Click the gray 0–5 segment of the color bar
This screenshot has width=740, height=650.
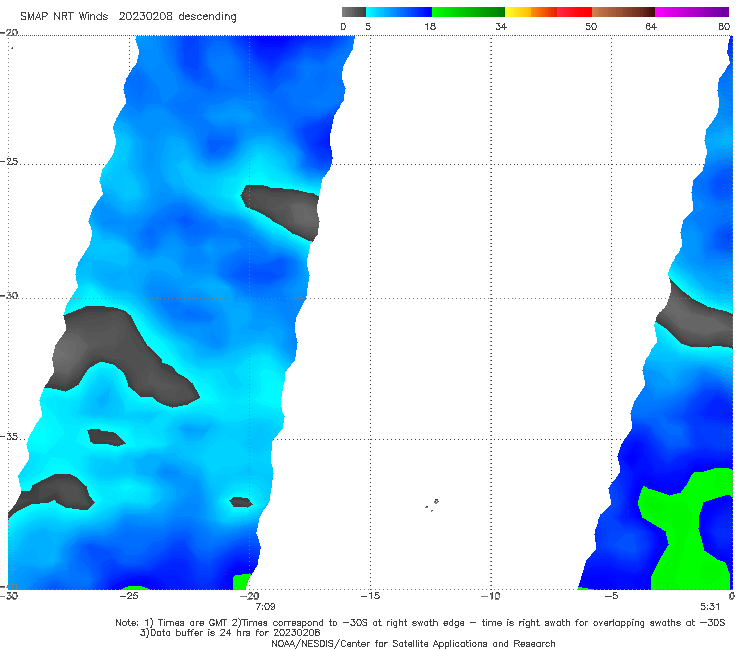pyautogui.click(x=353, y=12)
